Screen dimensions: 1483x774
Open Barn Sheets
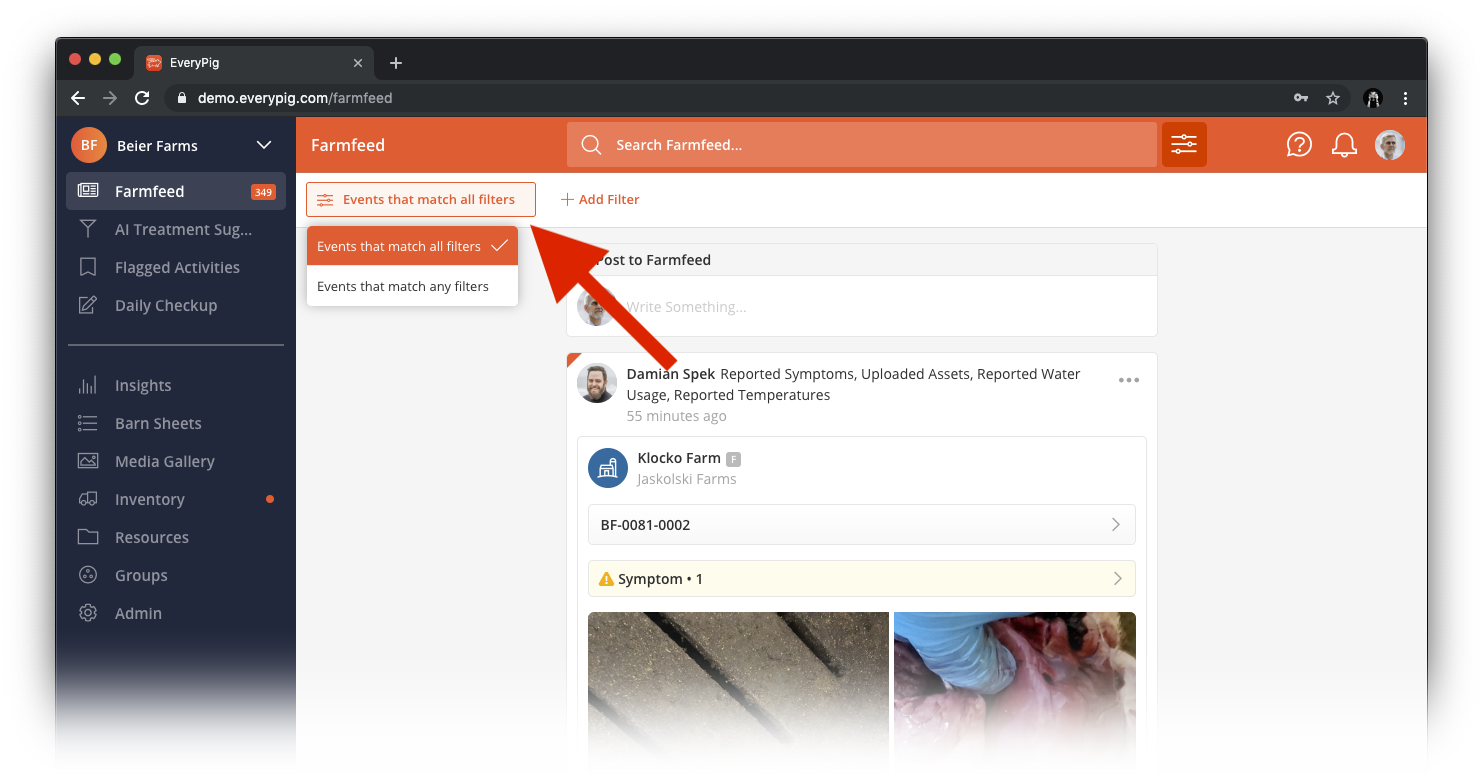[176, 423]
